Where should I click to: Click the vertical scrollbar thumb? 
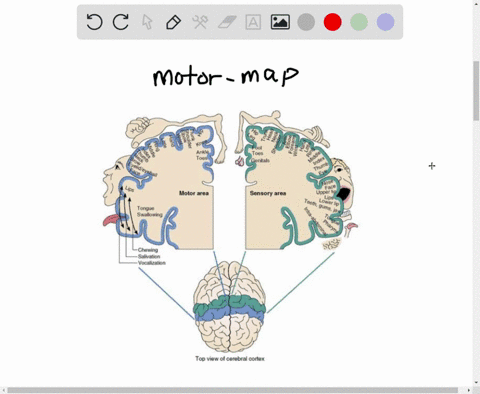click(x=477, y=91)
